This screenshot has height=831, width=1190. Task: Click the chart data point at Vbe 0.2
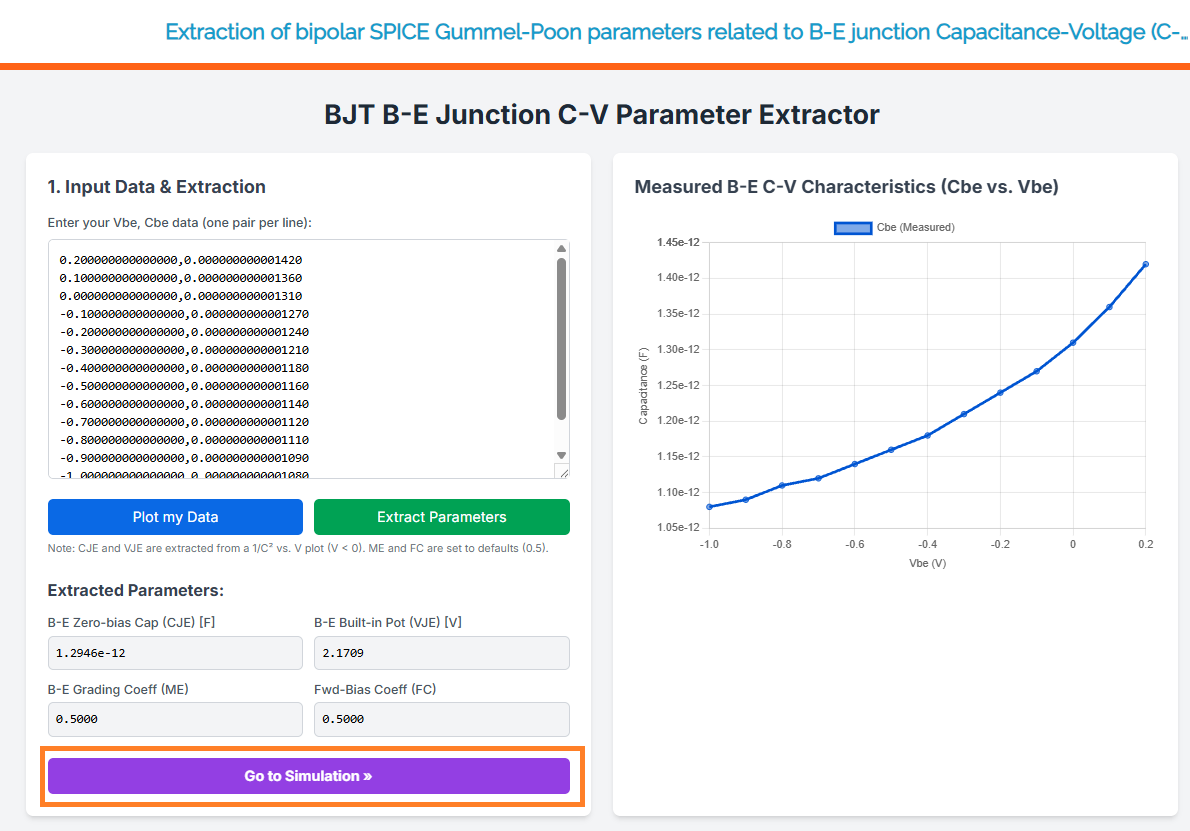pyautogui.click(x=1145, y=264)
